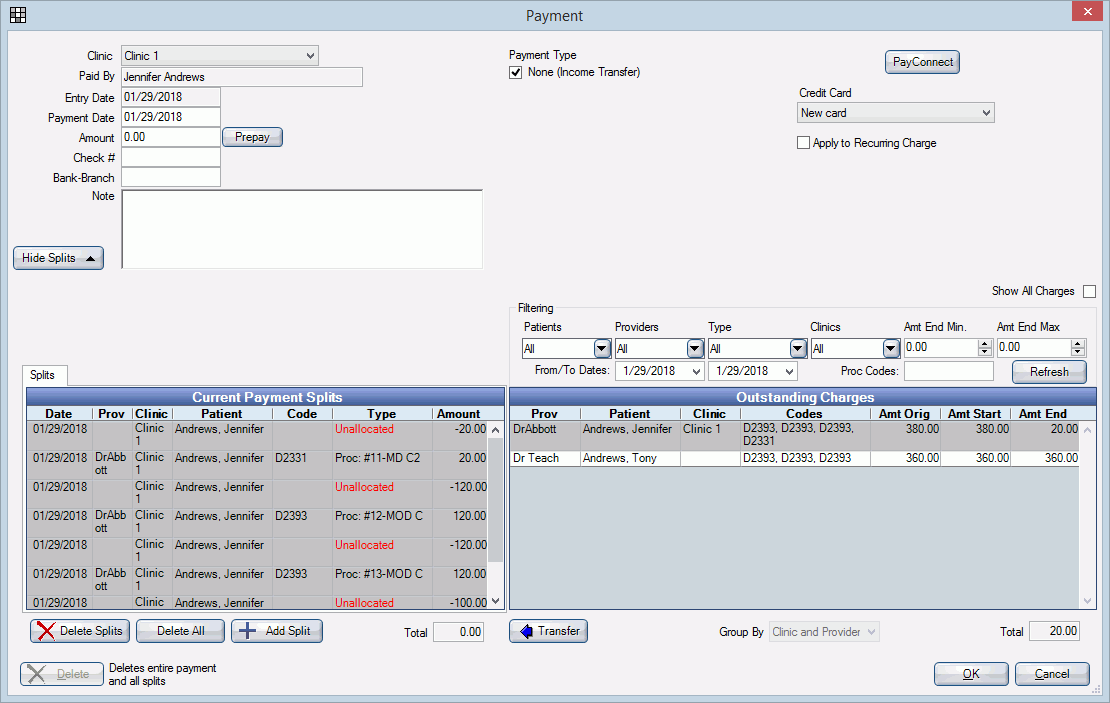Screen dimensions: 1110x703
Task: Check the Show All Charges box
Action: 1089,291
